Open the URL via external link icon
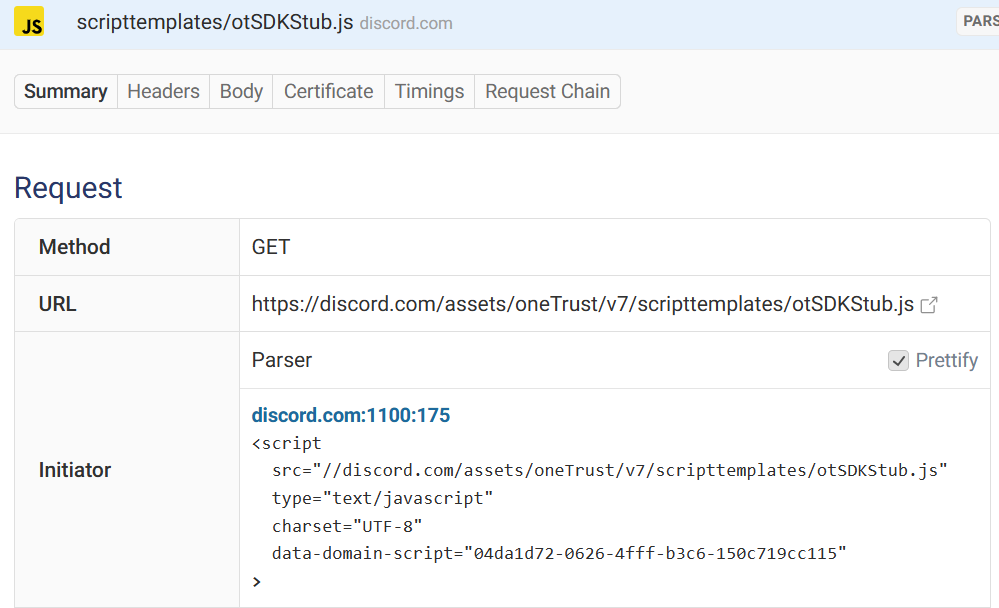Viewport: 999px width, 608px height. [929, 305]
